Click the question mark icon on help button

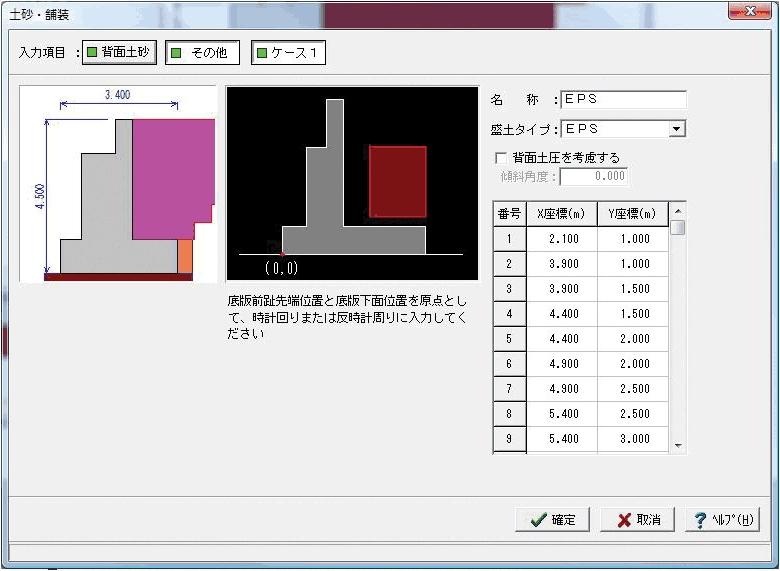click(x=700, y=520)
